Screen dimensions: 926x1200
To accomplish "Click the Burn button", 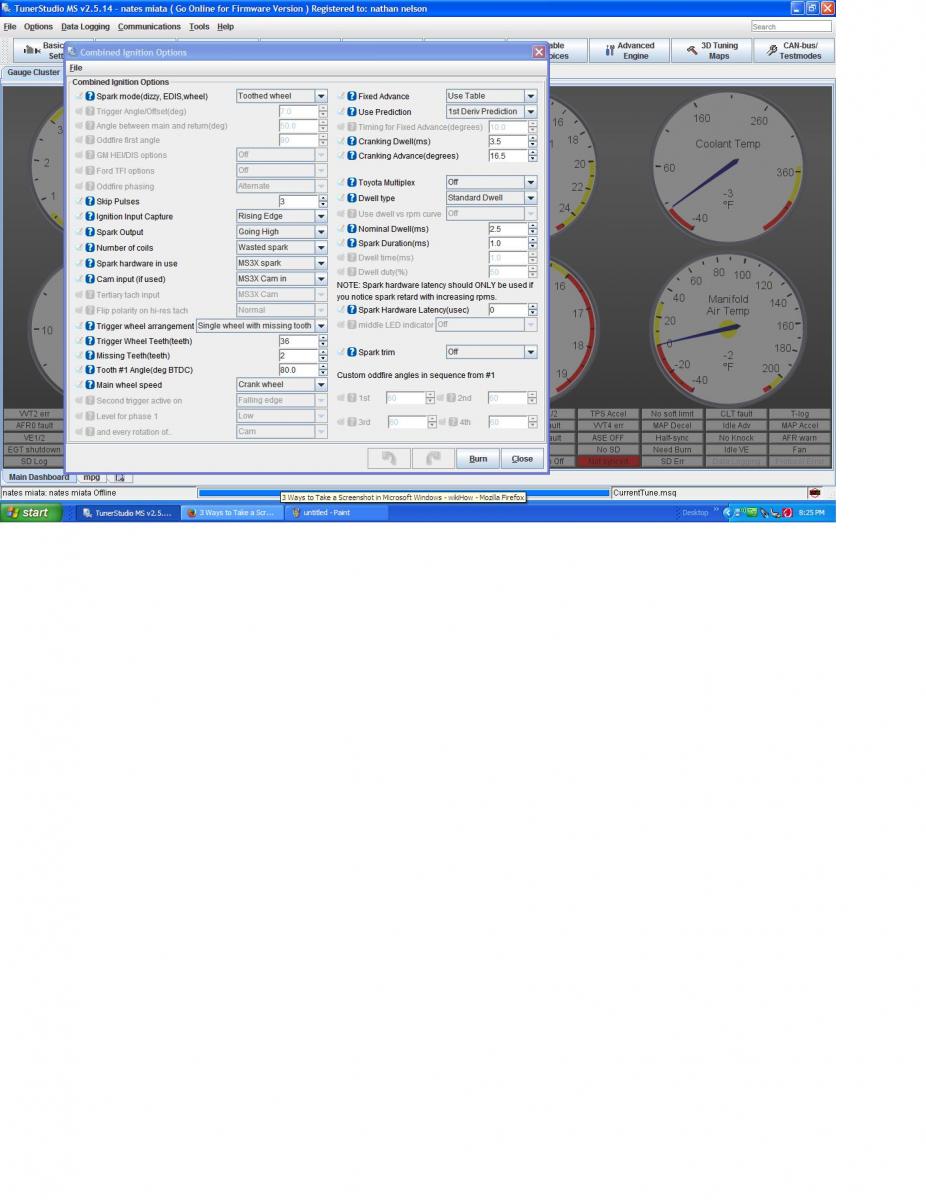I will point(478,458).
